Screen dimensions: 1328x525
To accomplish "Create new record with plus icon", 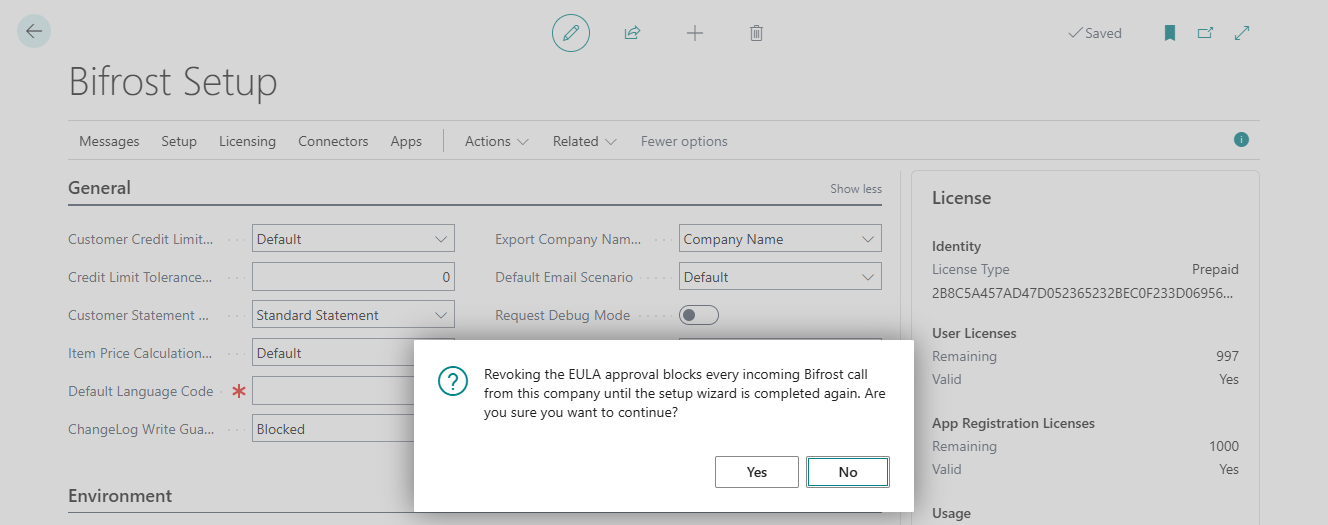I will (695, 33).
